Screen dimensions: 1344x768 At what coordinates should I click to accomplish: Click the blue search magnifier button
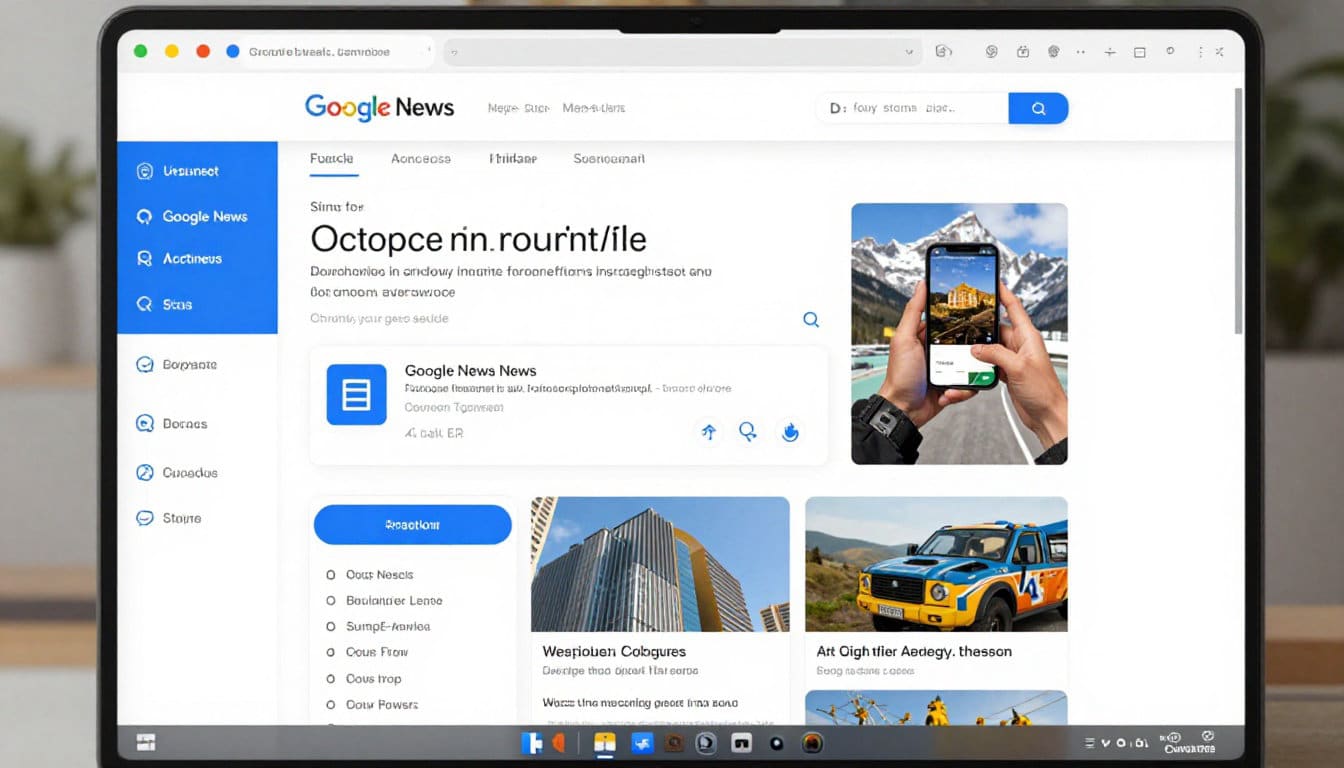tap(1038, 108)
